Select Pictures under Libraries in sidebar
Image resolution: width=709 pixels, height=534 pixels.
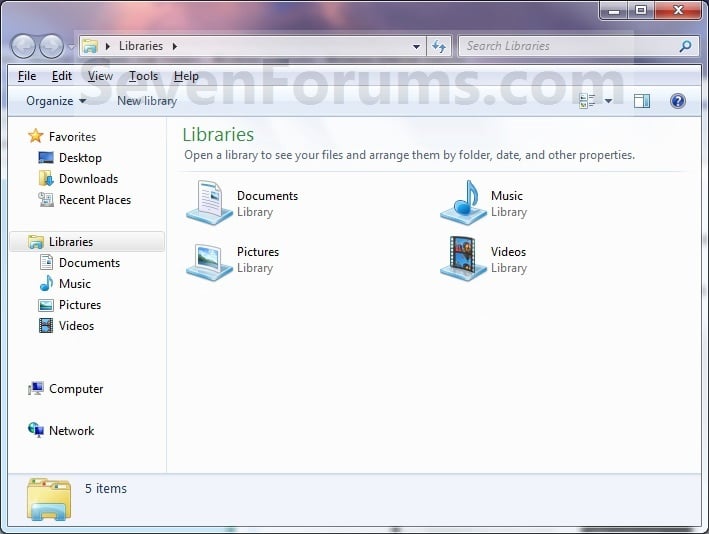click(80, 305)
